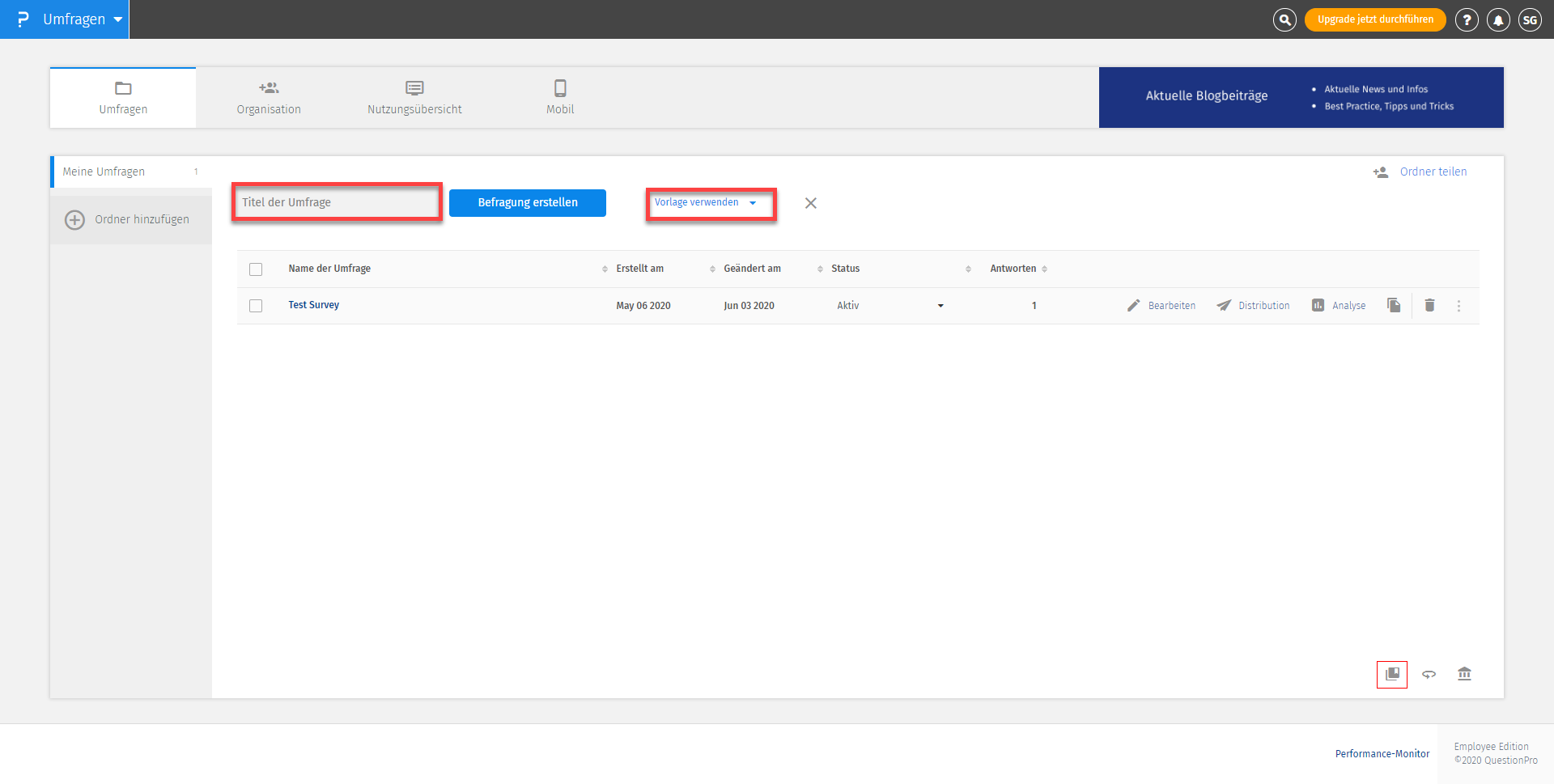The width and height of the screenshot is (1554, 784).
Task: Click Ordner hinzufügen plus icon
Action: [74, 220]
